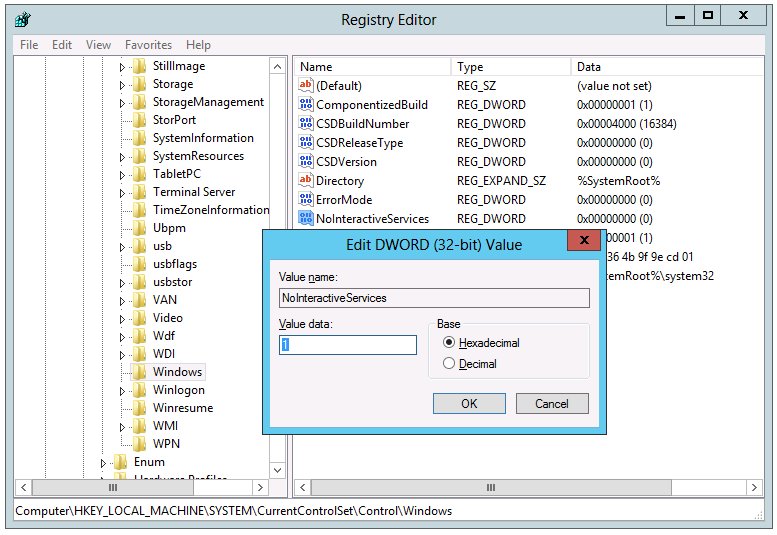Open the Edit menu
The image size is (777, 535).
click(62, 45)
